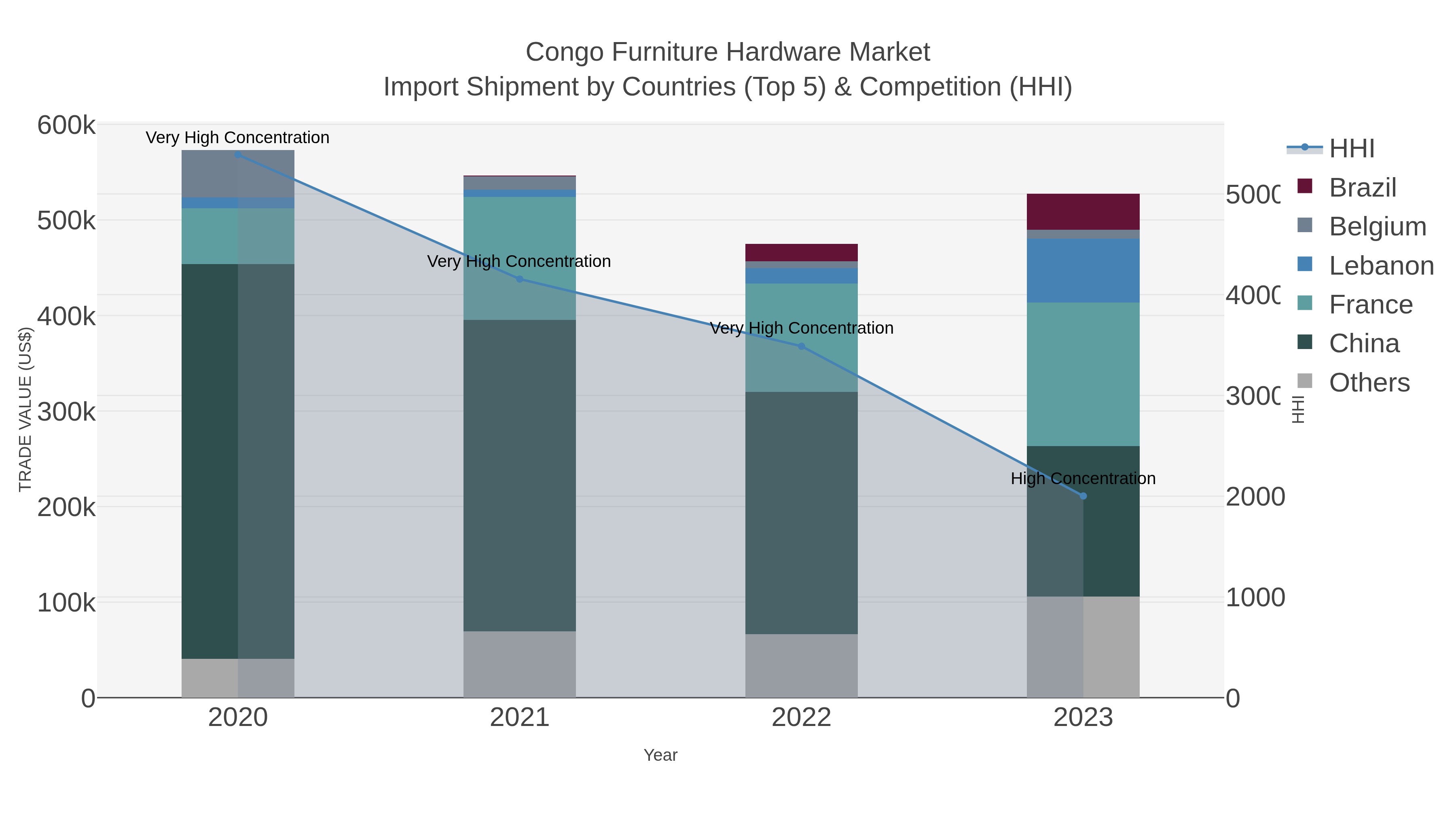
Task: Click the 2021 x-axis label
Action: pos(520,718)
